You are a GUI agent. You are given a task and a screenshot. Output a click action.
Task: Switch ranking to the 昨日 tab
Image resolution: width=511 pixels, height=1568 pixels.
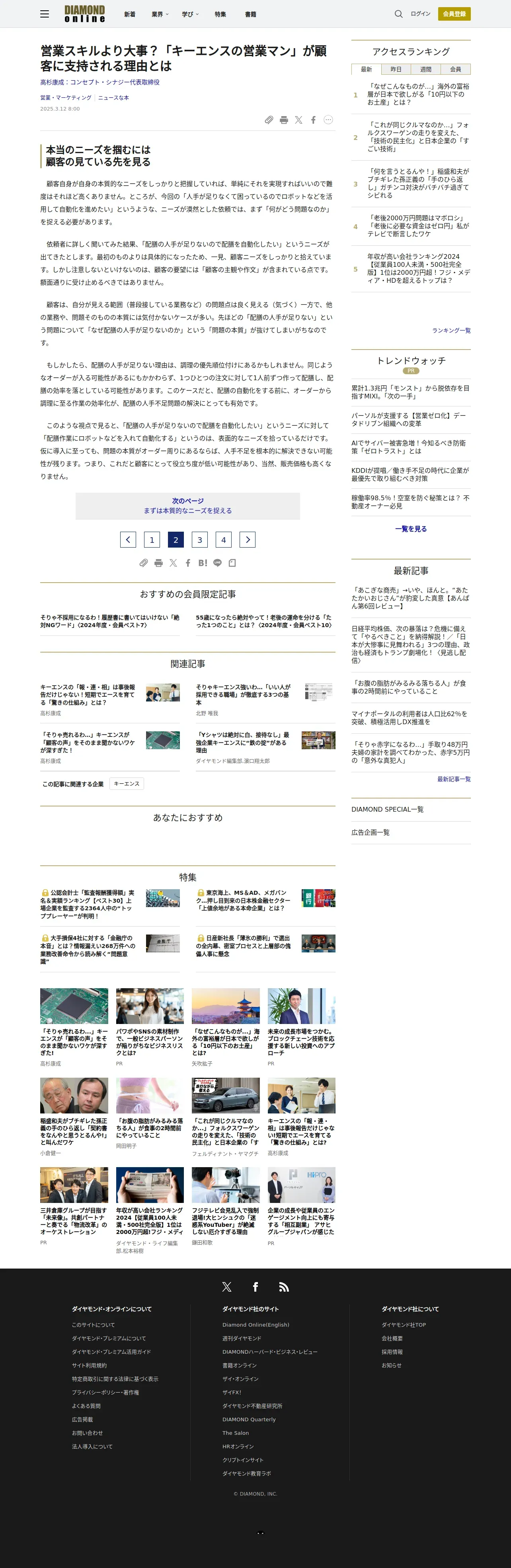[x=396, y=69]
